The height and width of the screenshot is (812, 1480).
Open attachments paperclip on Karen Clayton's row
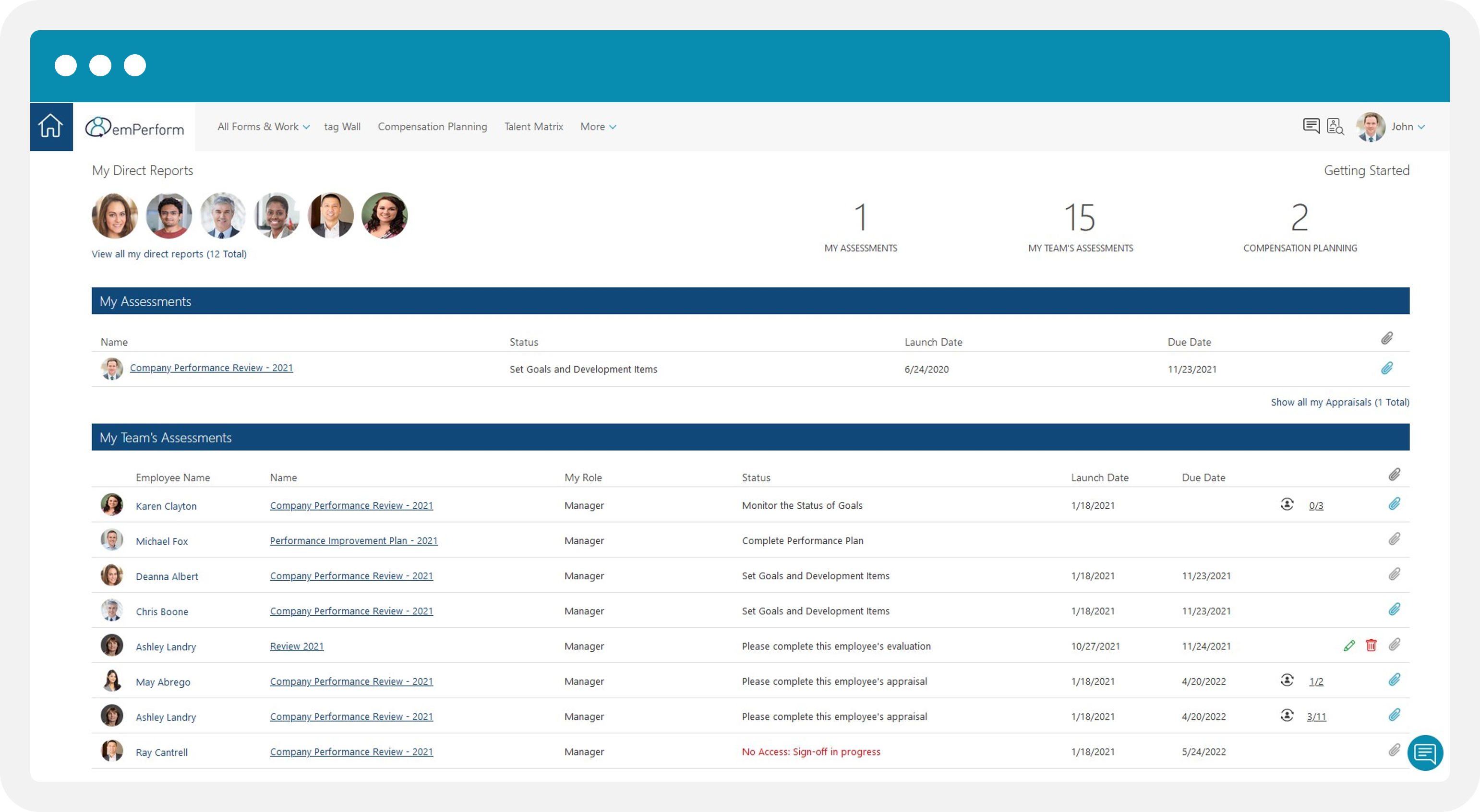1395,503
